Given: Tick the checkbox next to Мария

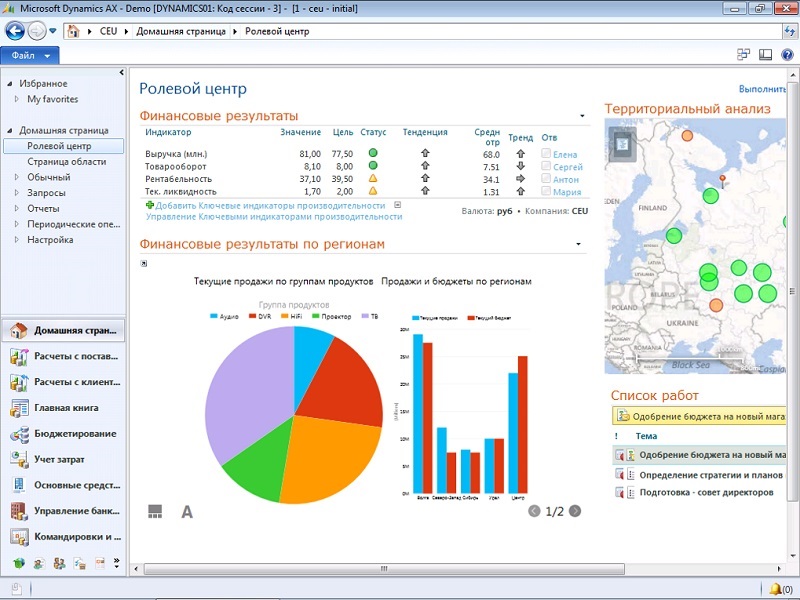Looking at the screenshot, I should (x=546, y=192).
